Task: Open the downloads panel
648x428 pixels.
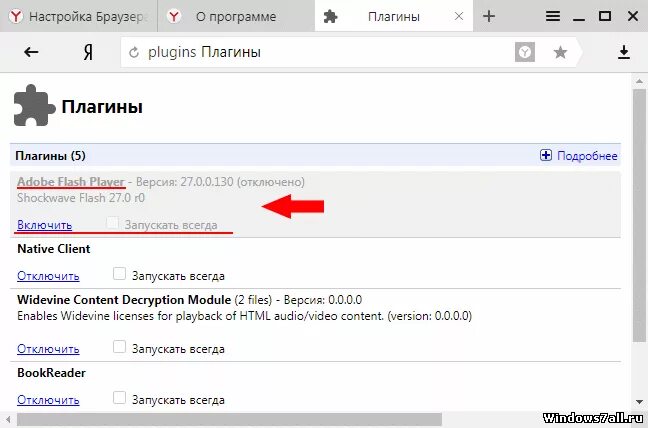Action: (624, 52)
